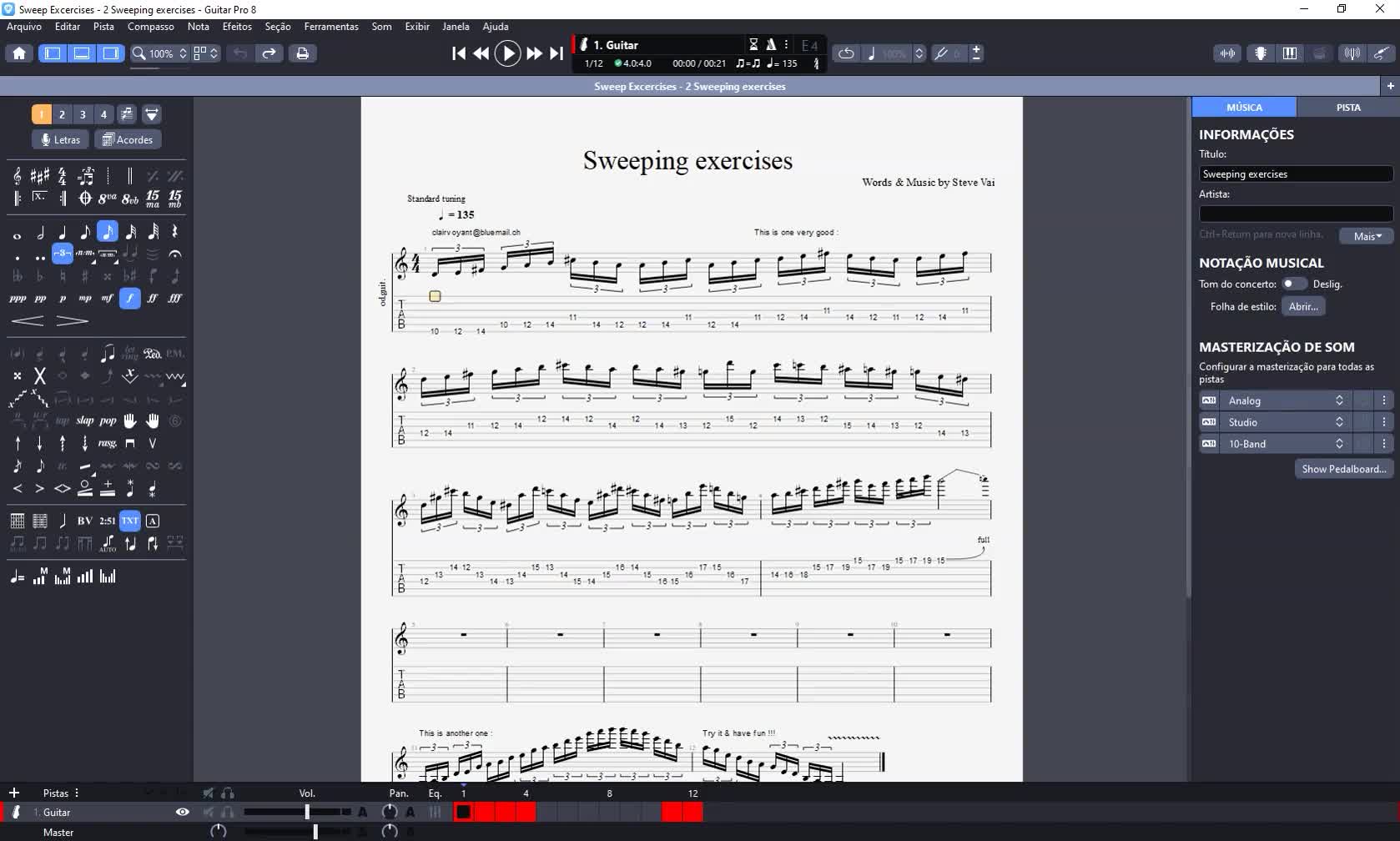Change the Analog mastering preset

coord(1286,400)
